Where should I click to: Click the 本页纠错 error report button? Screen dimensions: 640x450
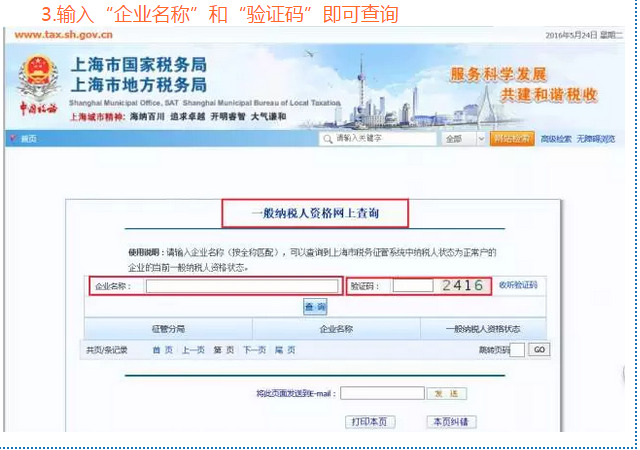[x=451, y=421]
